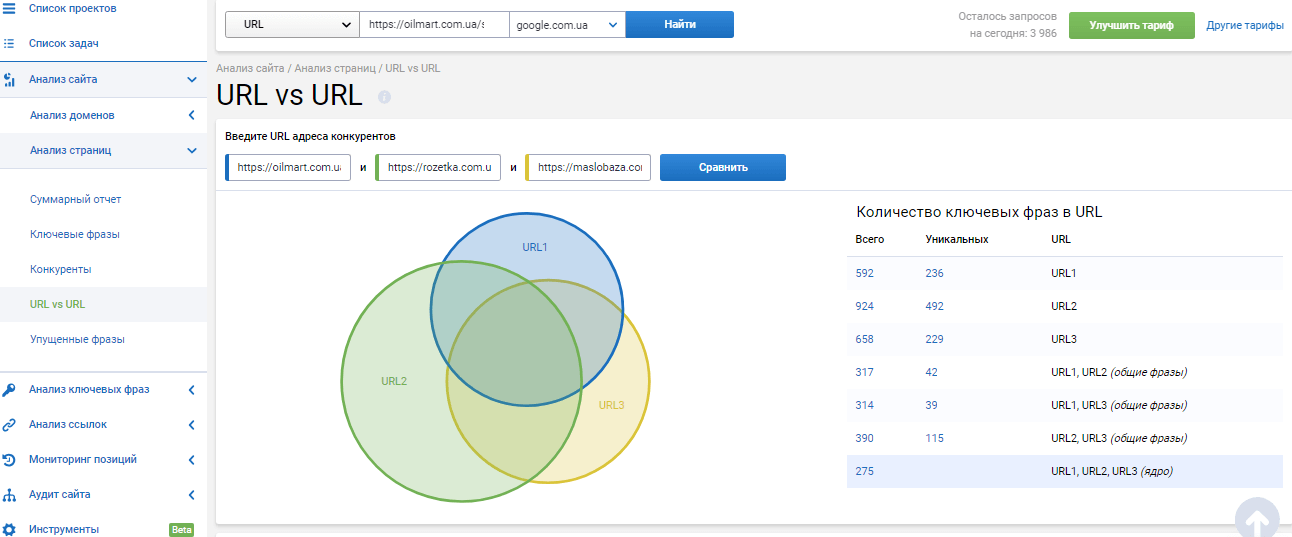Open the google.com.ua search engine dropdown
The height and width of the screenshot is (537, 1292).
[x=567, y=25]
